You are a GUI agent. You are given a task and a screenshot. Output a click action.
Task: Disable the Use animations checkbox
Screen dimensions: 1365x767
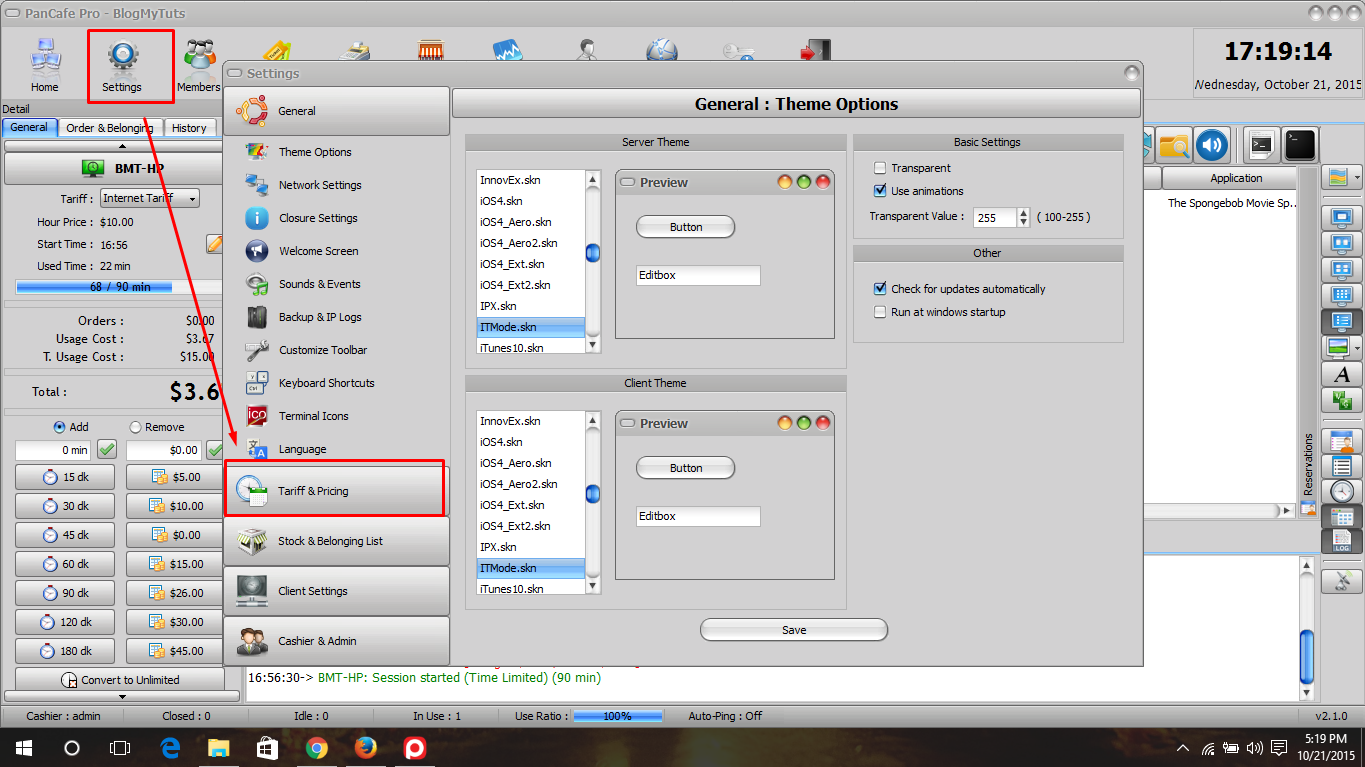(883, 190)
